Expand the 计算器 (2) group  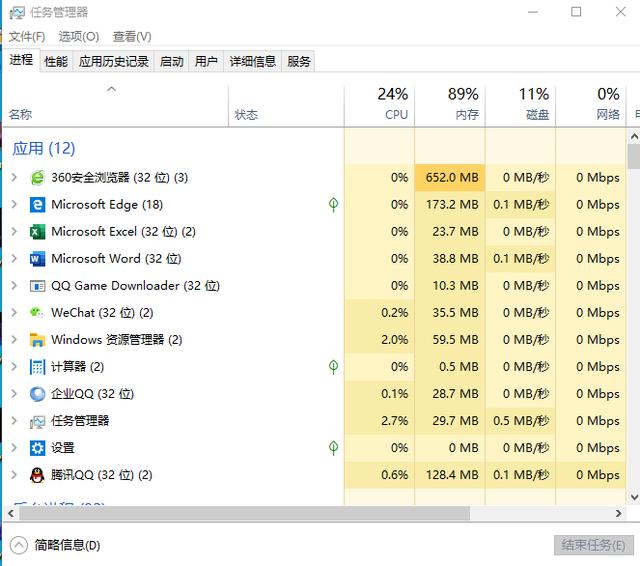(x=14, y=366)
